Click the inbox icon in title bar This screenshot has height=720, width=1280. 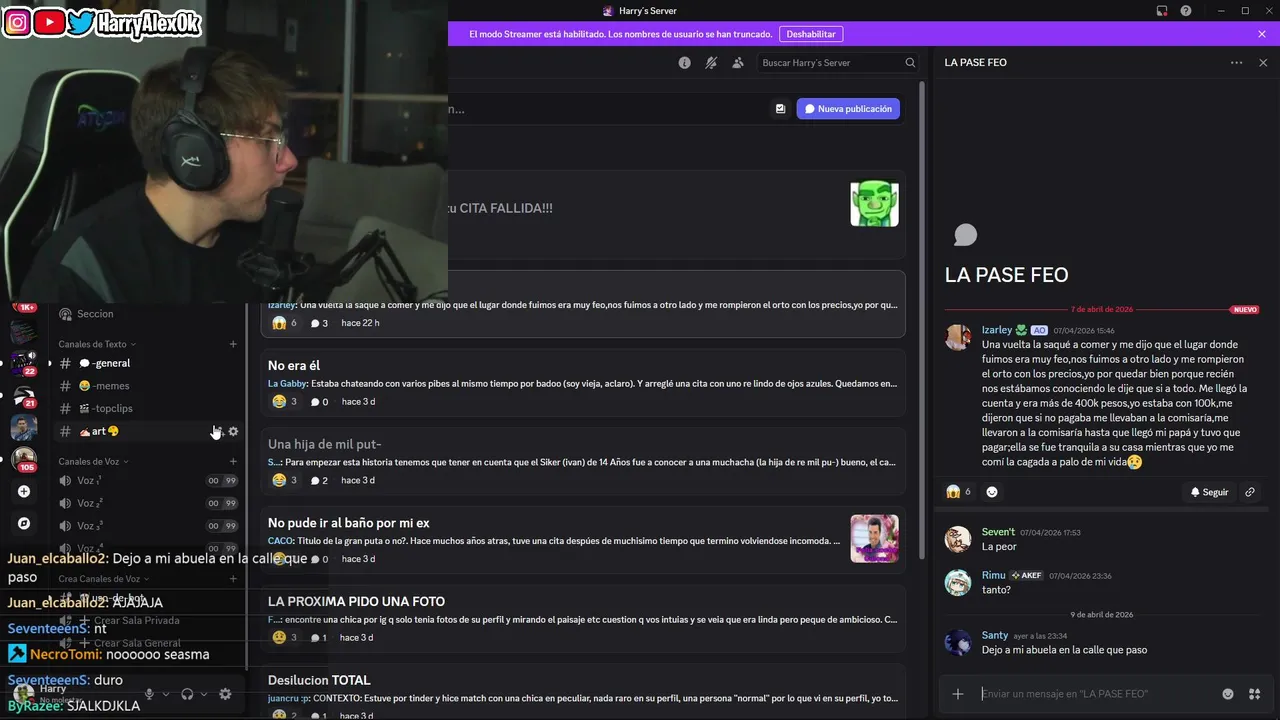(x=1162, y=11)
